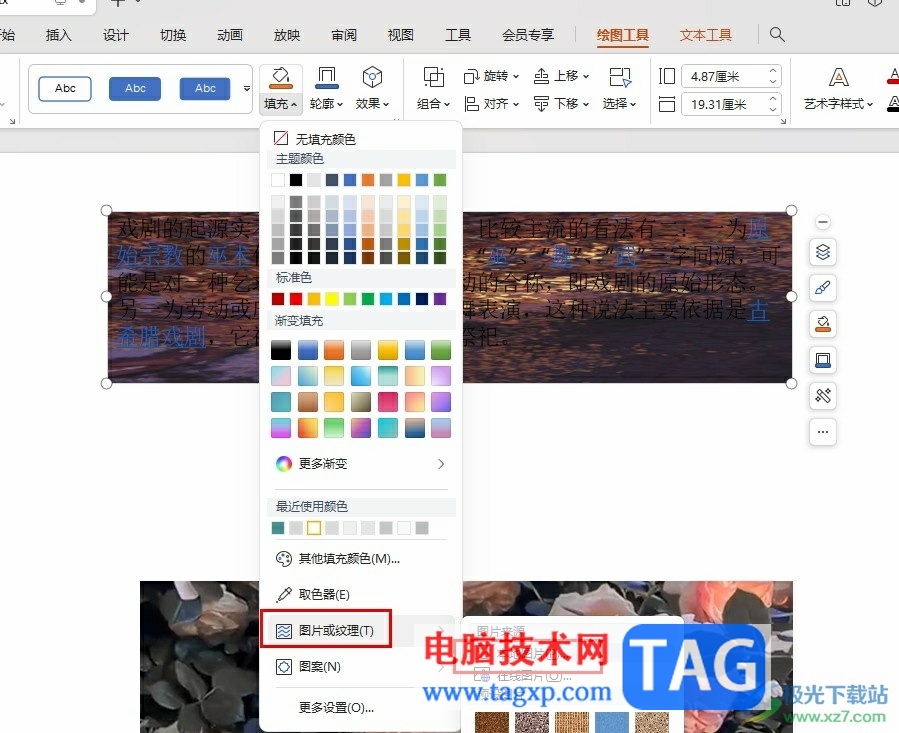Image resolution: width=899 pixels, height=733 pixels.
Task: Open the WordArt Styles dropdown
Action: [x=838, y=104]
